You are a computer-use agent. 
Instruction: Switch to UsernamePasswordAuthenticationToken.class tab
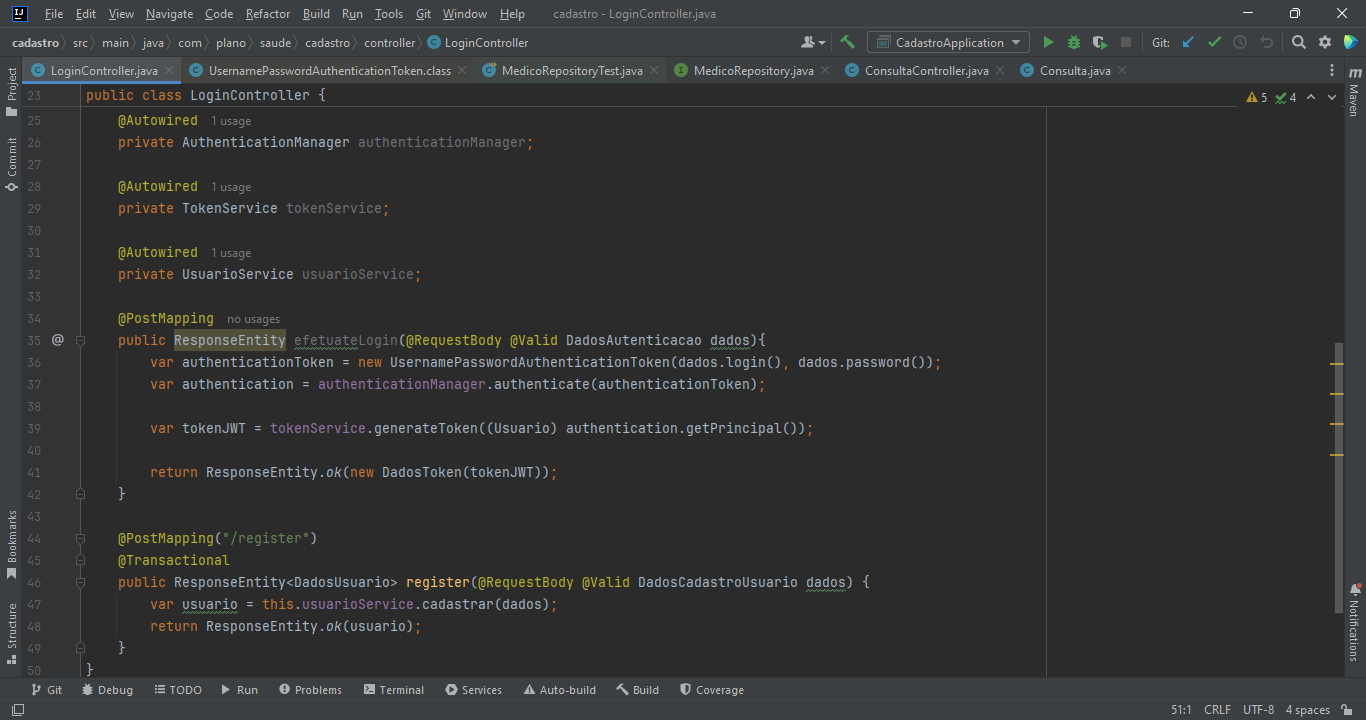pyautogui.click(x=330, y=70)
